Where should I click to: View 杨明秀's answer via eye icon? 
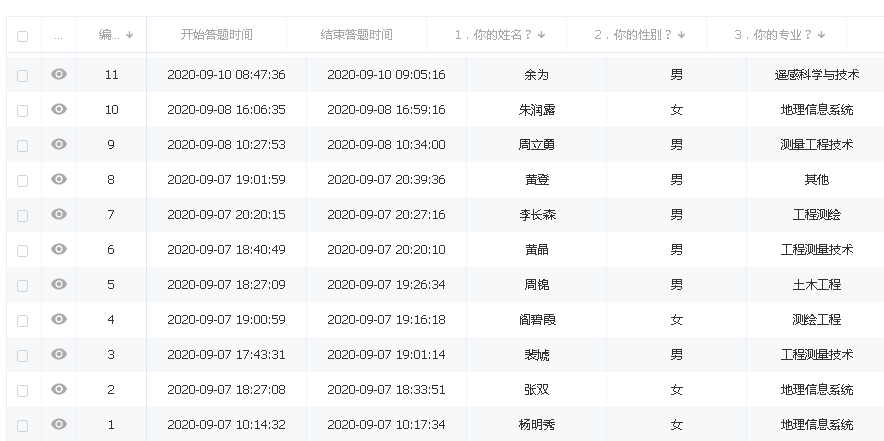tap(59, 424)
